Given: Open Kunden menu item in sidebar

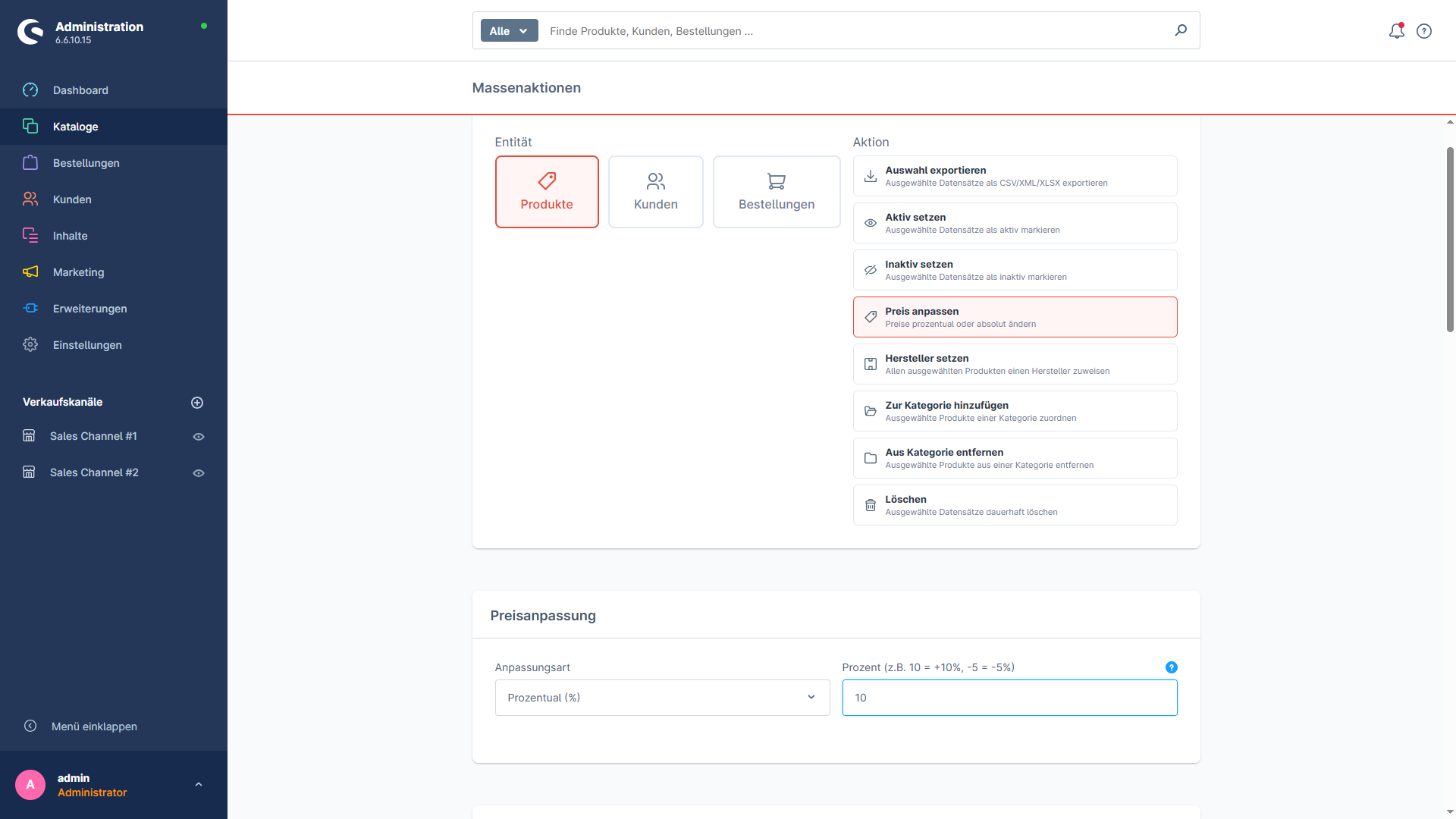Looking at the screenshot, I should click(114, 199).
